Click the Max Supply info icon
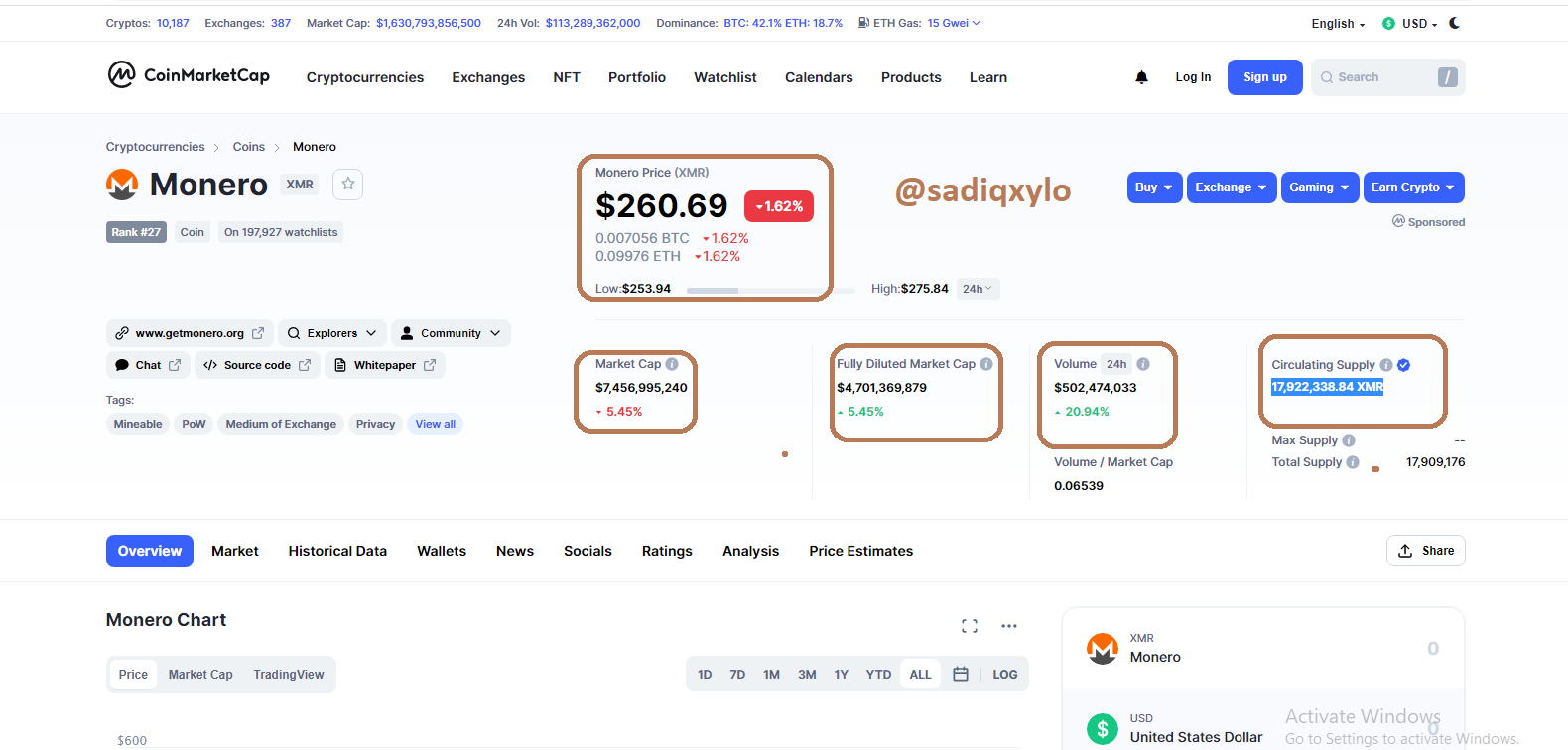 click(x=1349, y=440)
